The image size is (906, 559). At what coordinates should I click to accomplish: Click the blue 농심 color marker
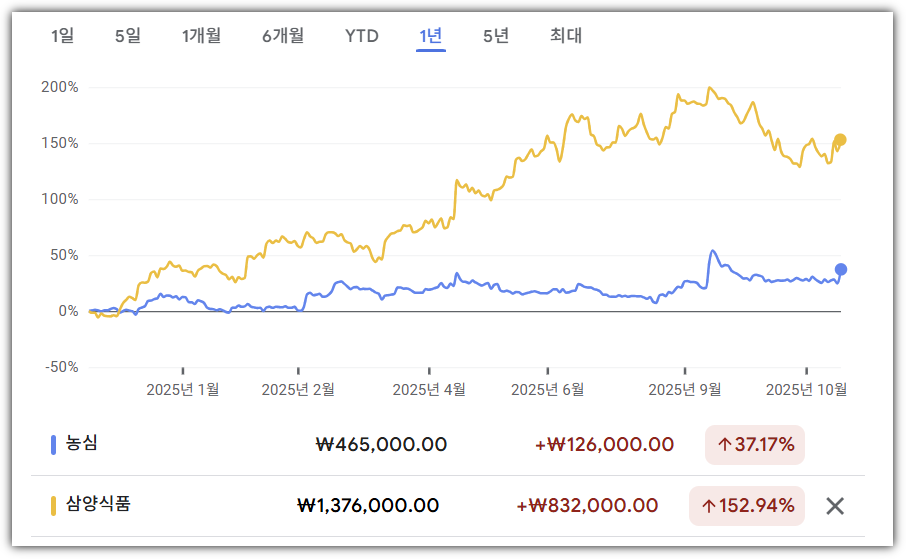pos(53,445)
